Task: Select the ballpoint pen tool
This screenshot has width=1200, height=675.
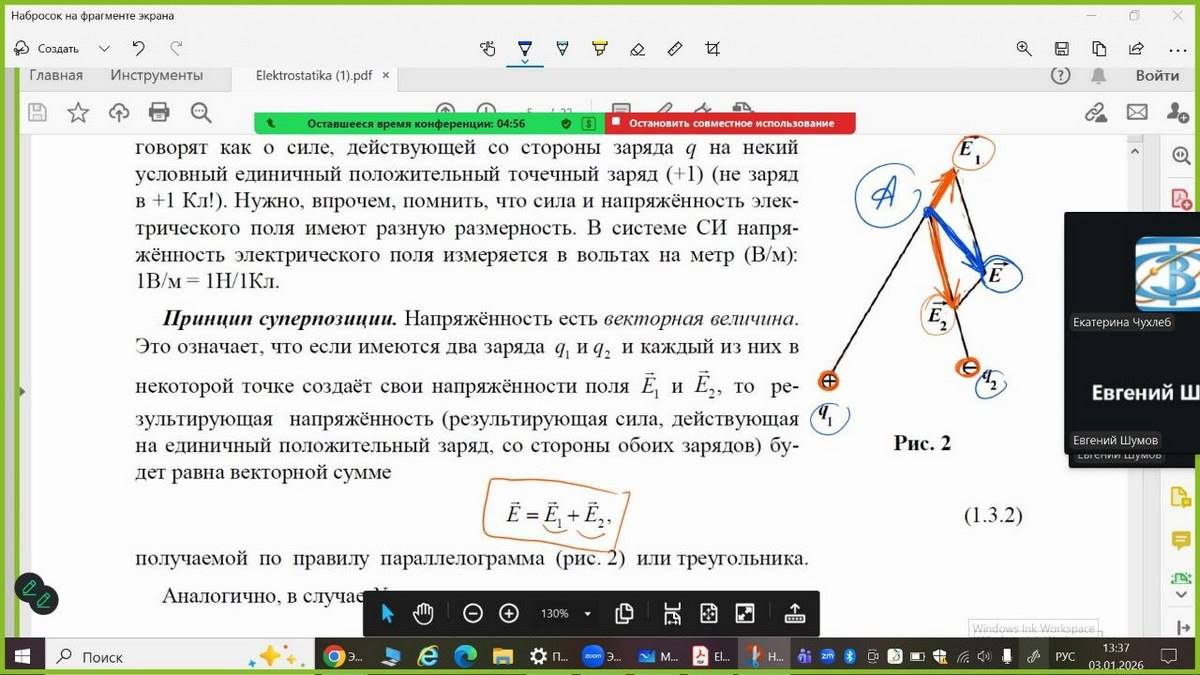Action: (524, 48)
